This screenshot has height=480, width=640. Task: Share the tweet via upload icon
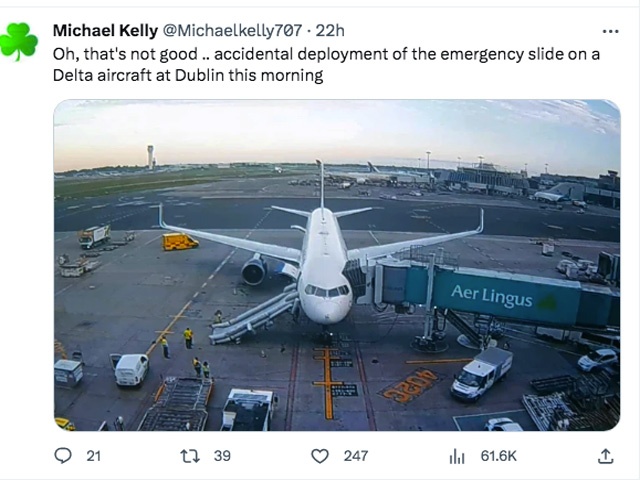point(605,455)
